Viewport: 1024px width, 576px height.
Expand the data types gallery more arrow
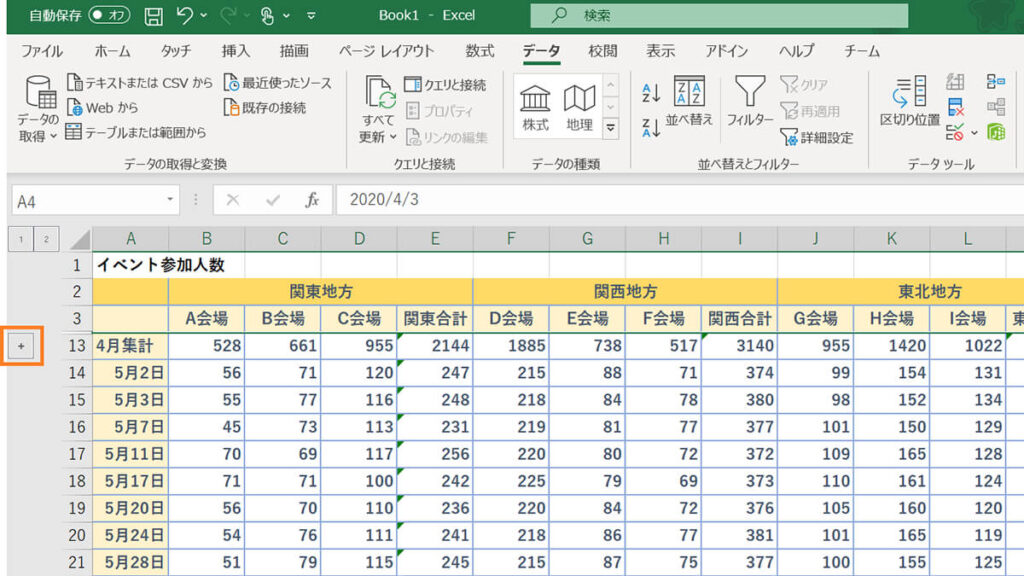click(x=611, y=128)
